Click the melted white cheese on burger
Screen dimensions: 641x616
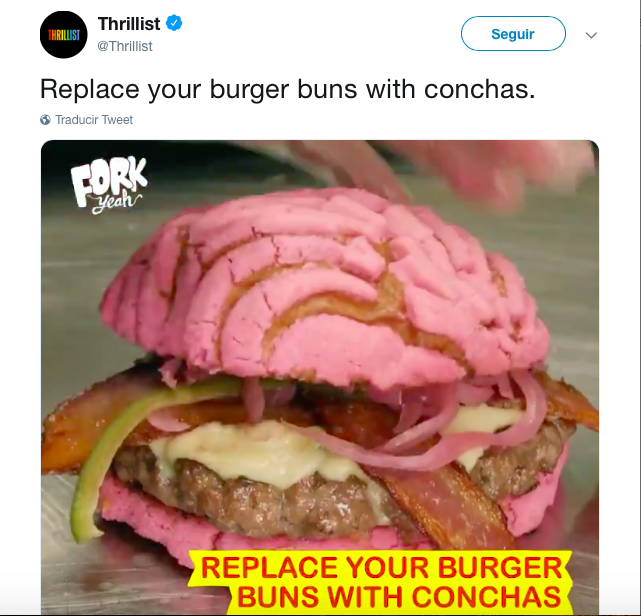click(262, 450)
